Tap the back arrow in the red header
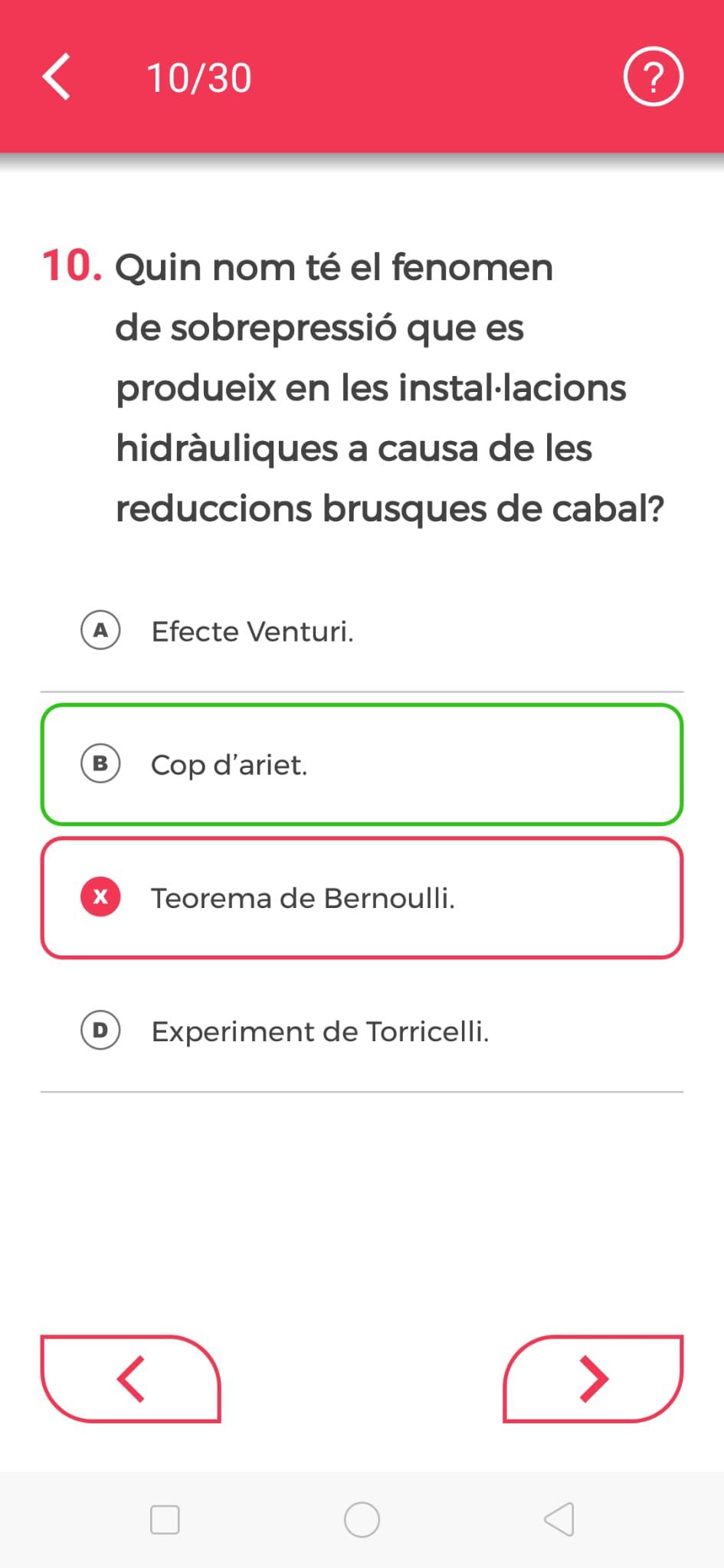Screen dimensions: 724x1568 pos(56,77)
